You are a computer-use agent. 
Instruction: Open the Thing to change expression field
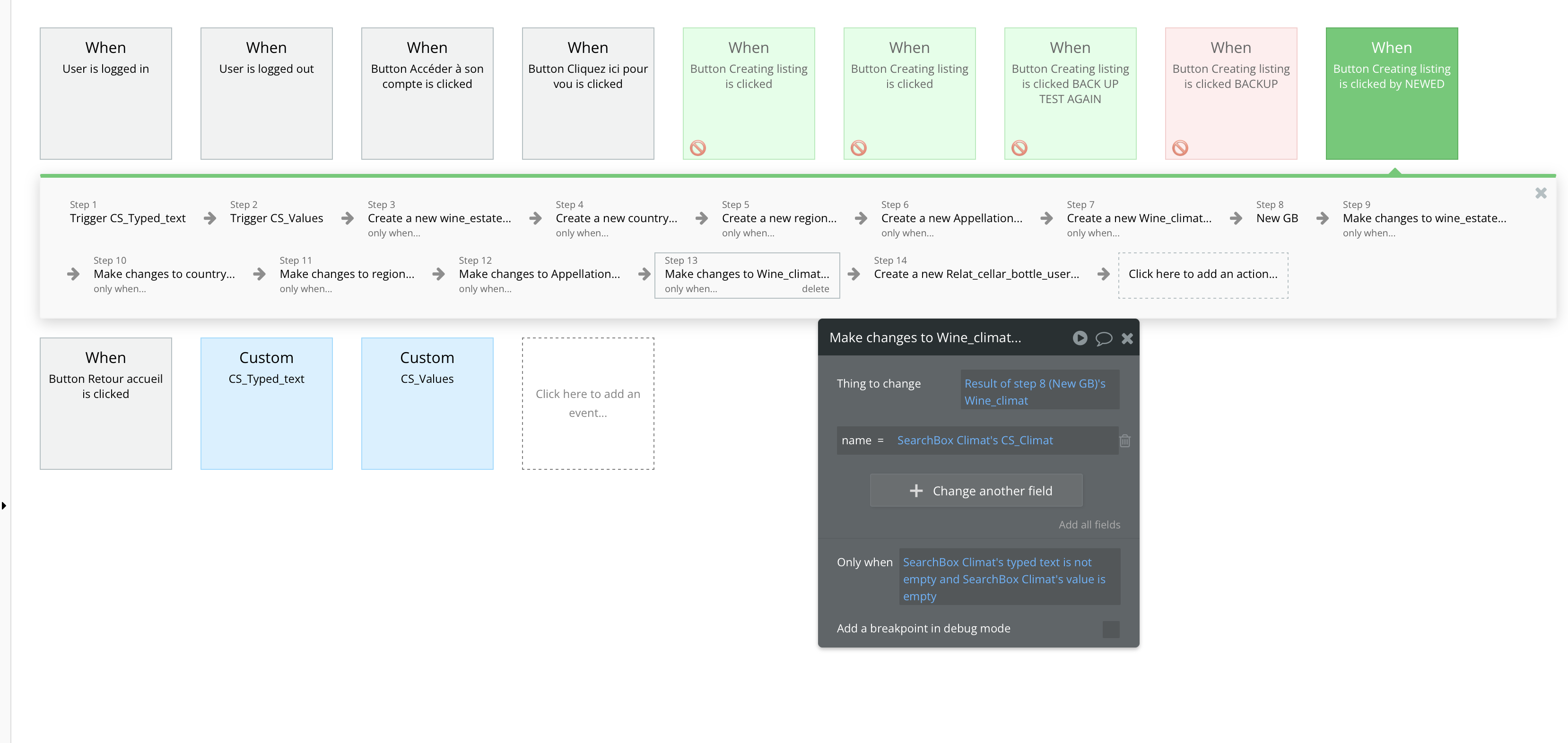click(1039, 392)
